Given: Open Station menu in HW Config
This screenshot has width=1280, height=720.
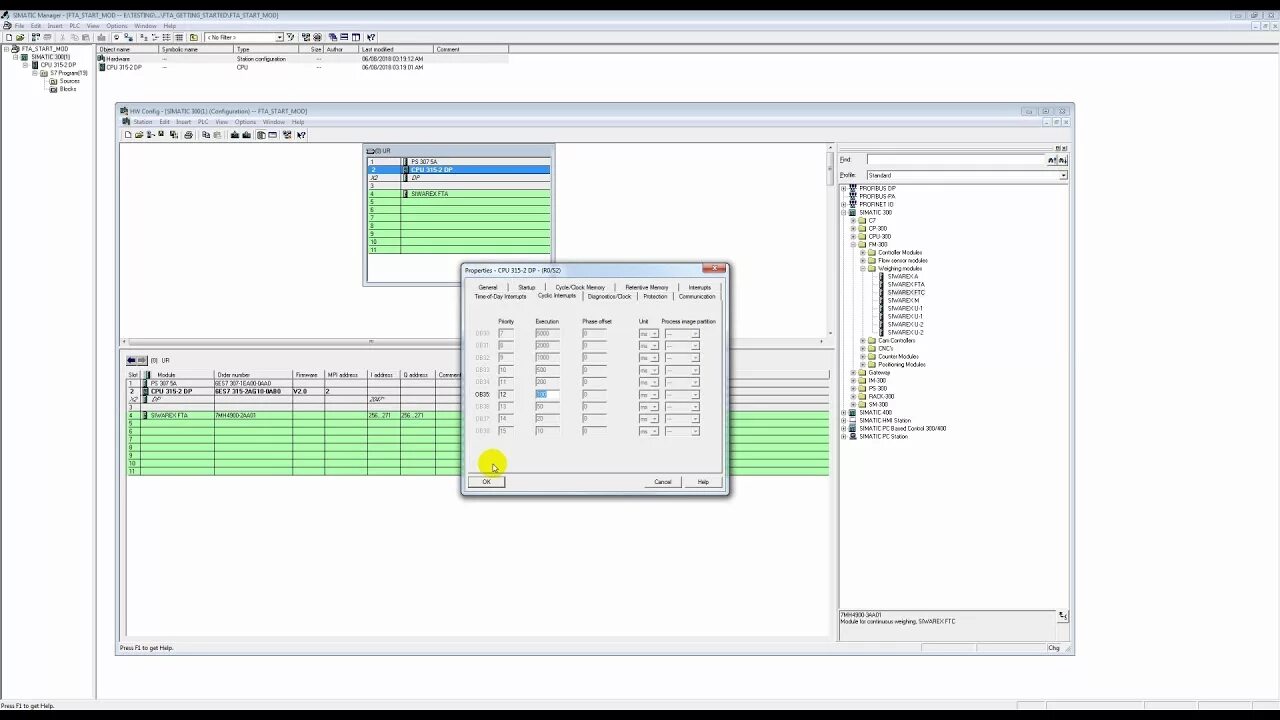Looking at the screenshot, I should click(143, 122).
